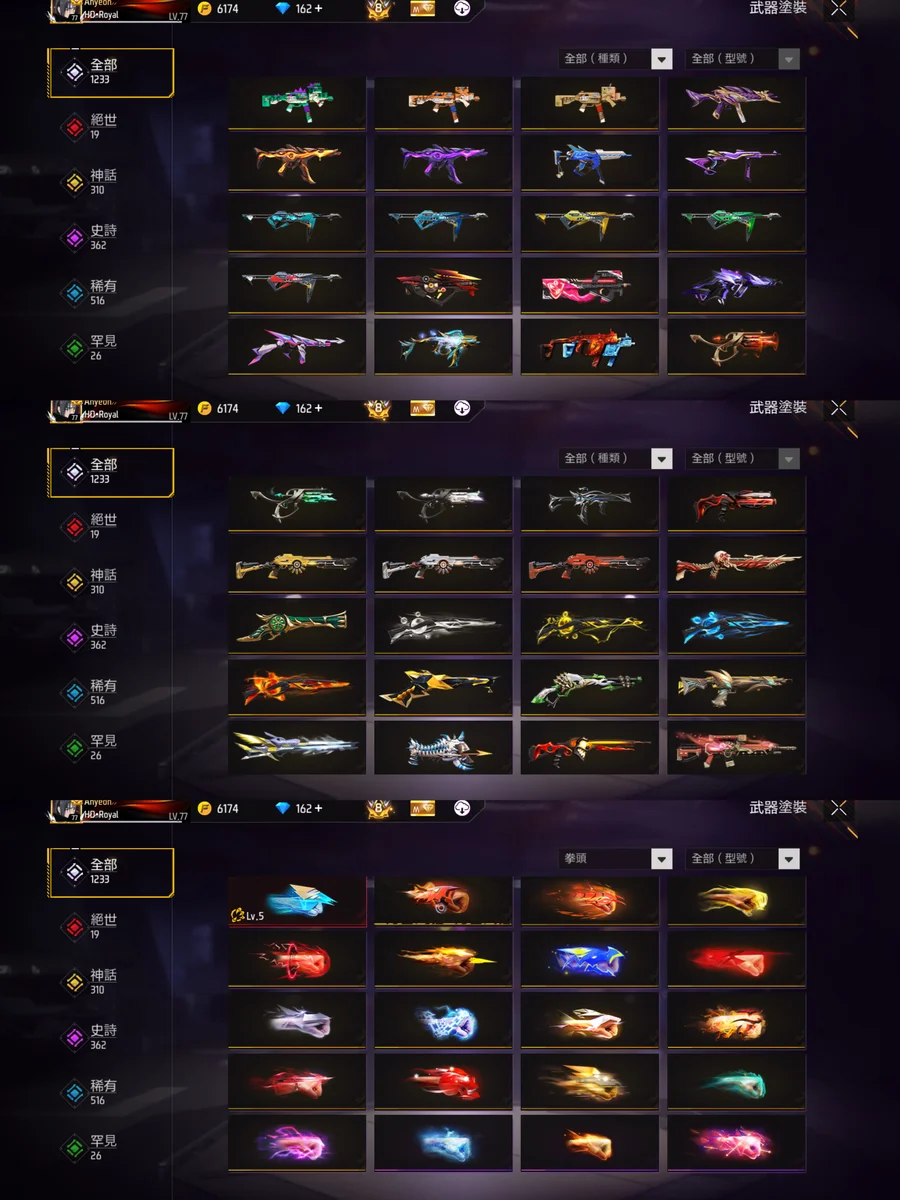Open the 拳頭 category dropdown
The image size is (900, 1200).
616,859
